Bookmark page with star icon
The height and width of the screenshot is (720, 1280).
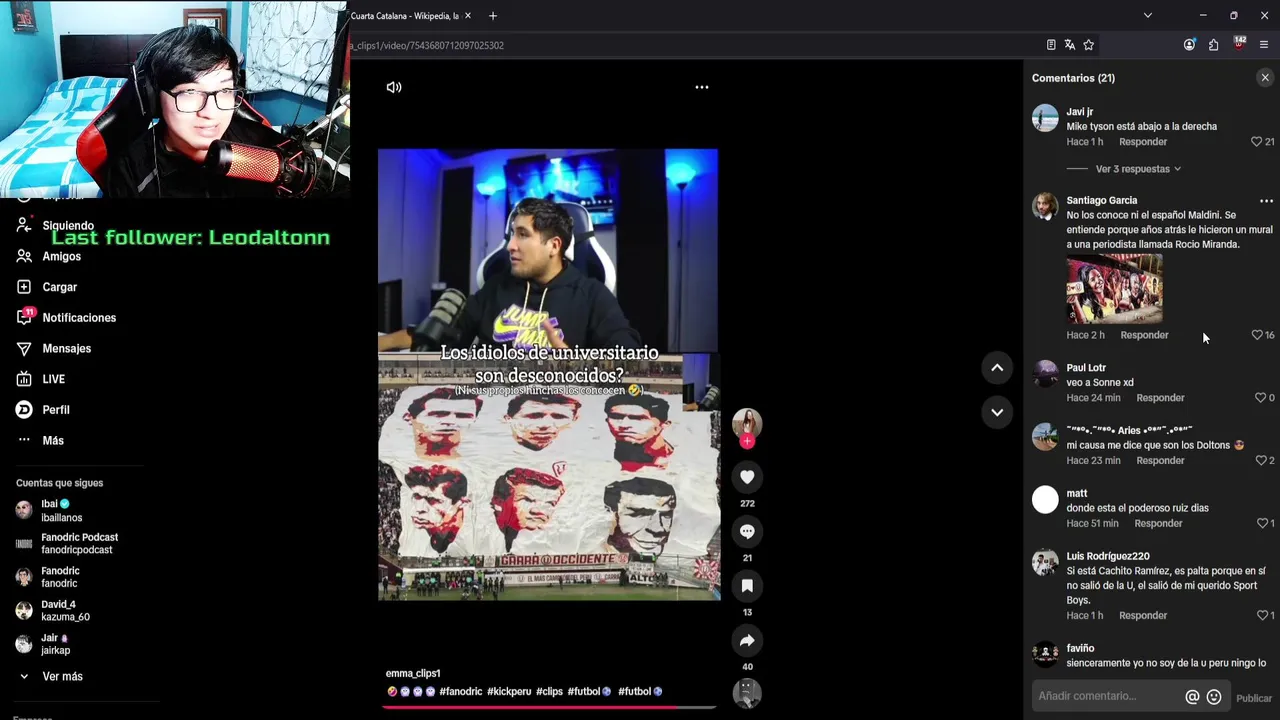tap(1089, 45)
